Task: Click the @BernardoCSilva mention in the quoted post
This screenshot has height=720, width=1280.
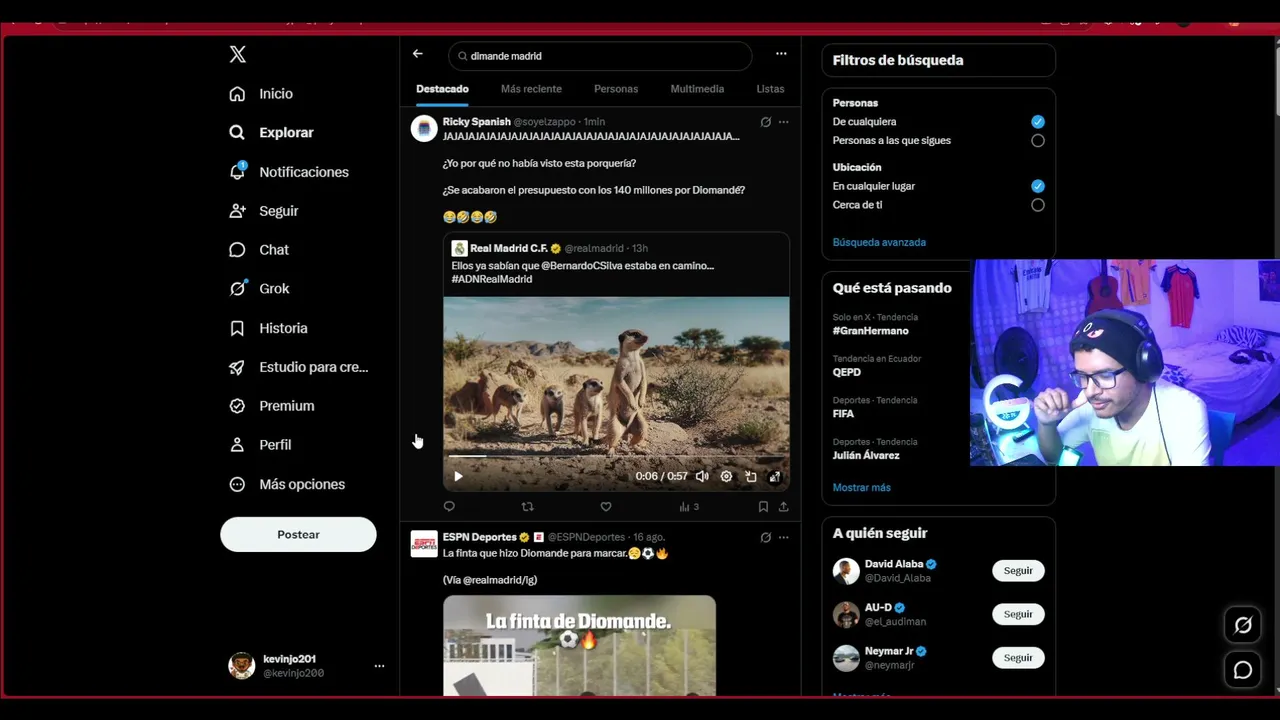Action: (x=583, y=266)
